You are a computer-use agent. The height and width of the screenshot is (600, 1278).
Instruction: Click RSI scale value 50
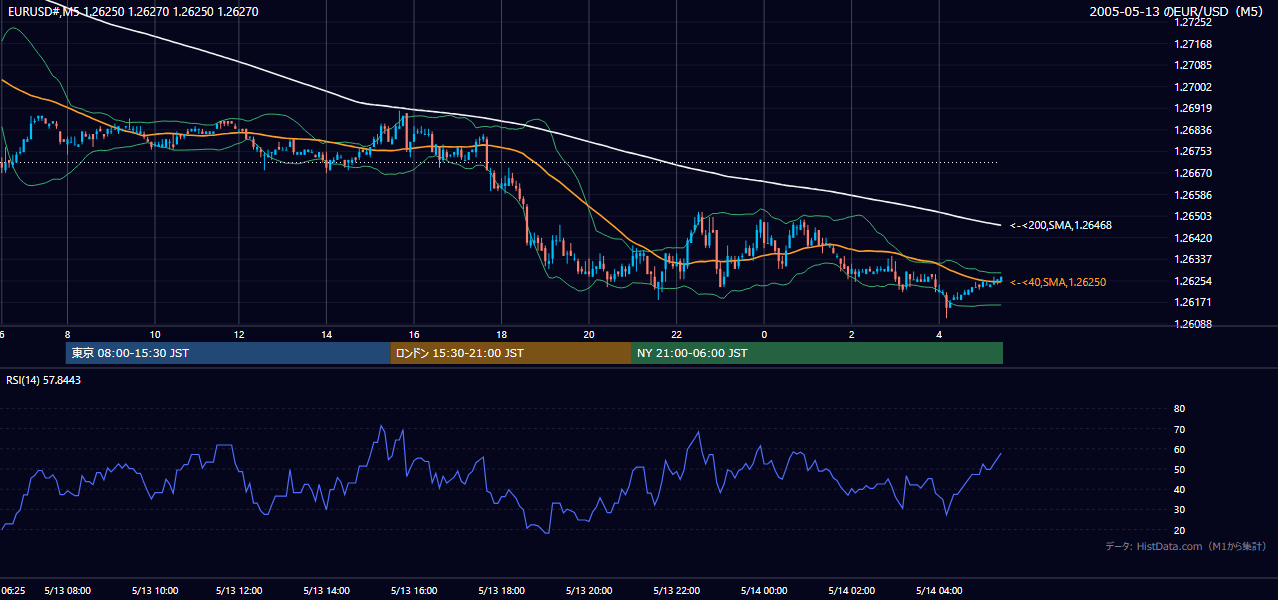tap(1179, 469)
